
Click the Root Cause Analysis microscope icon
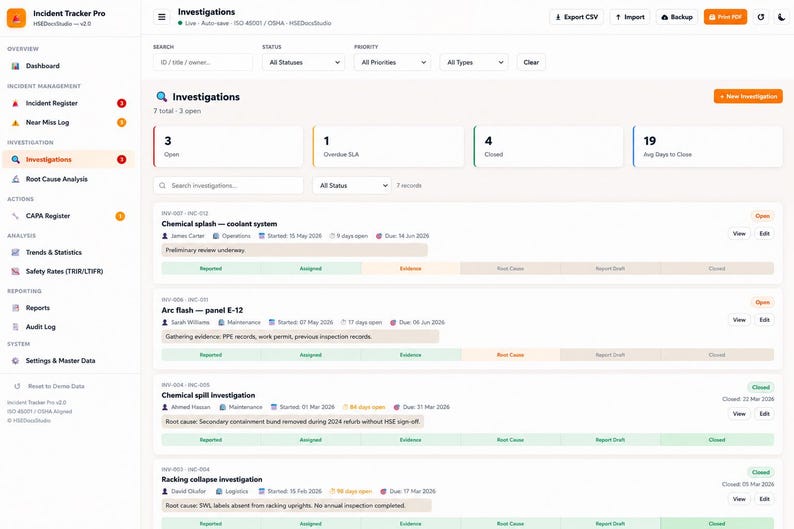15,179
